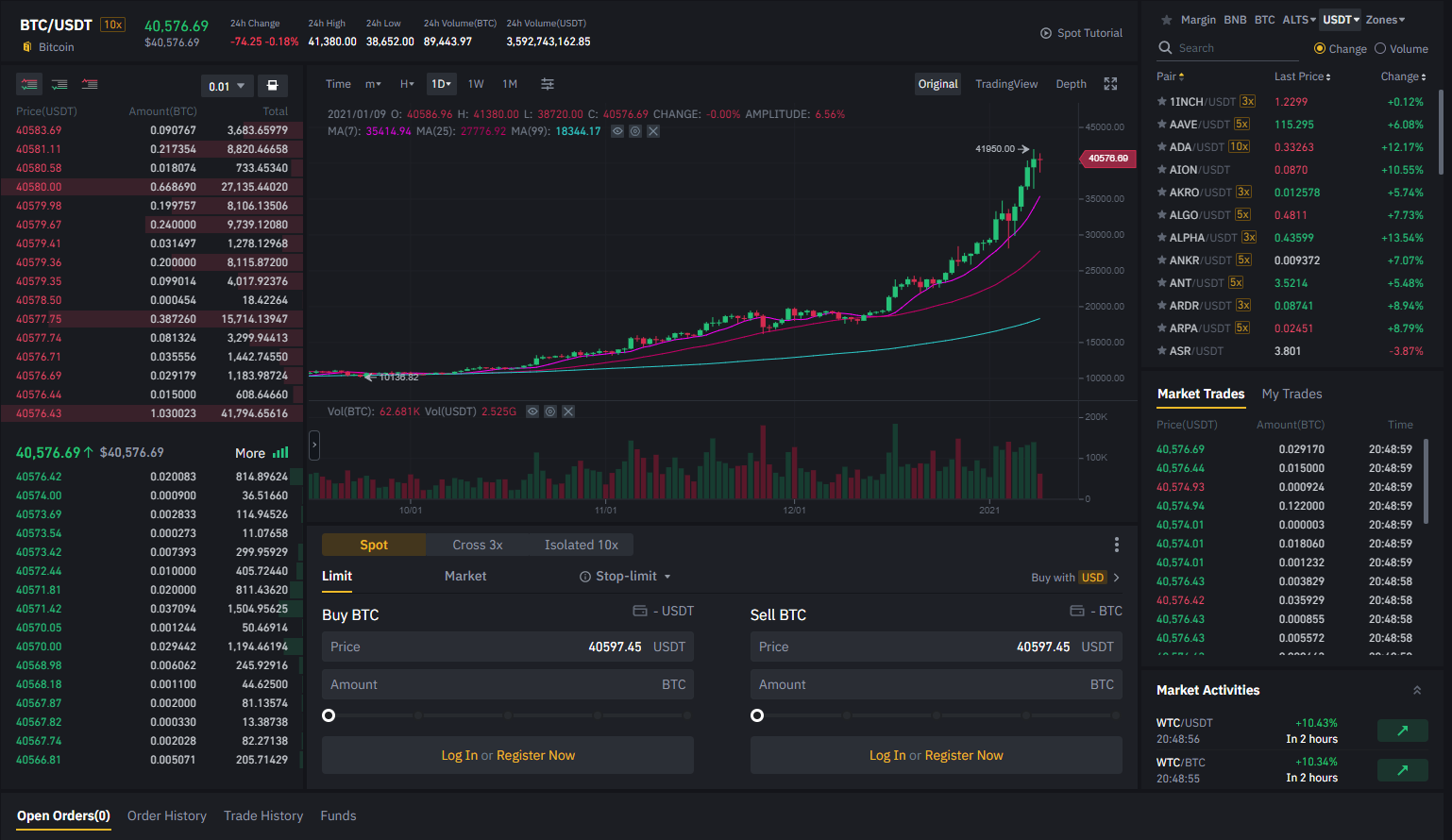This screenshot has width=1452, height=840.
Task: Click wallet icon next to Buy BTC balance
Action: tap(639, 611)
